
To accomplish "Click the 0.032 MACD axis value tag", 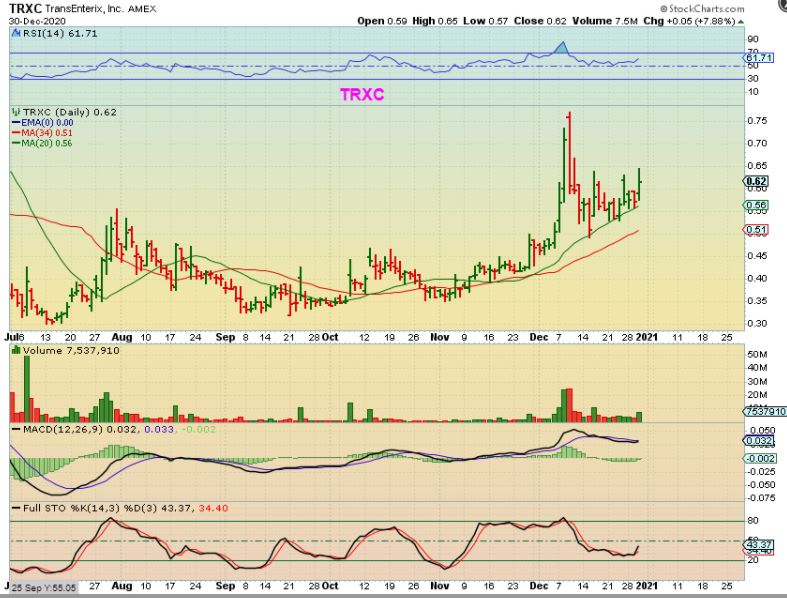I will tap(758, 441).
